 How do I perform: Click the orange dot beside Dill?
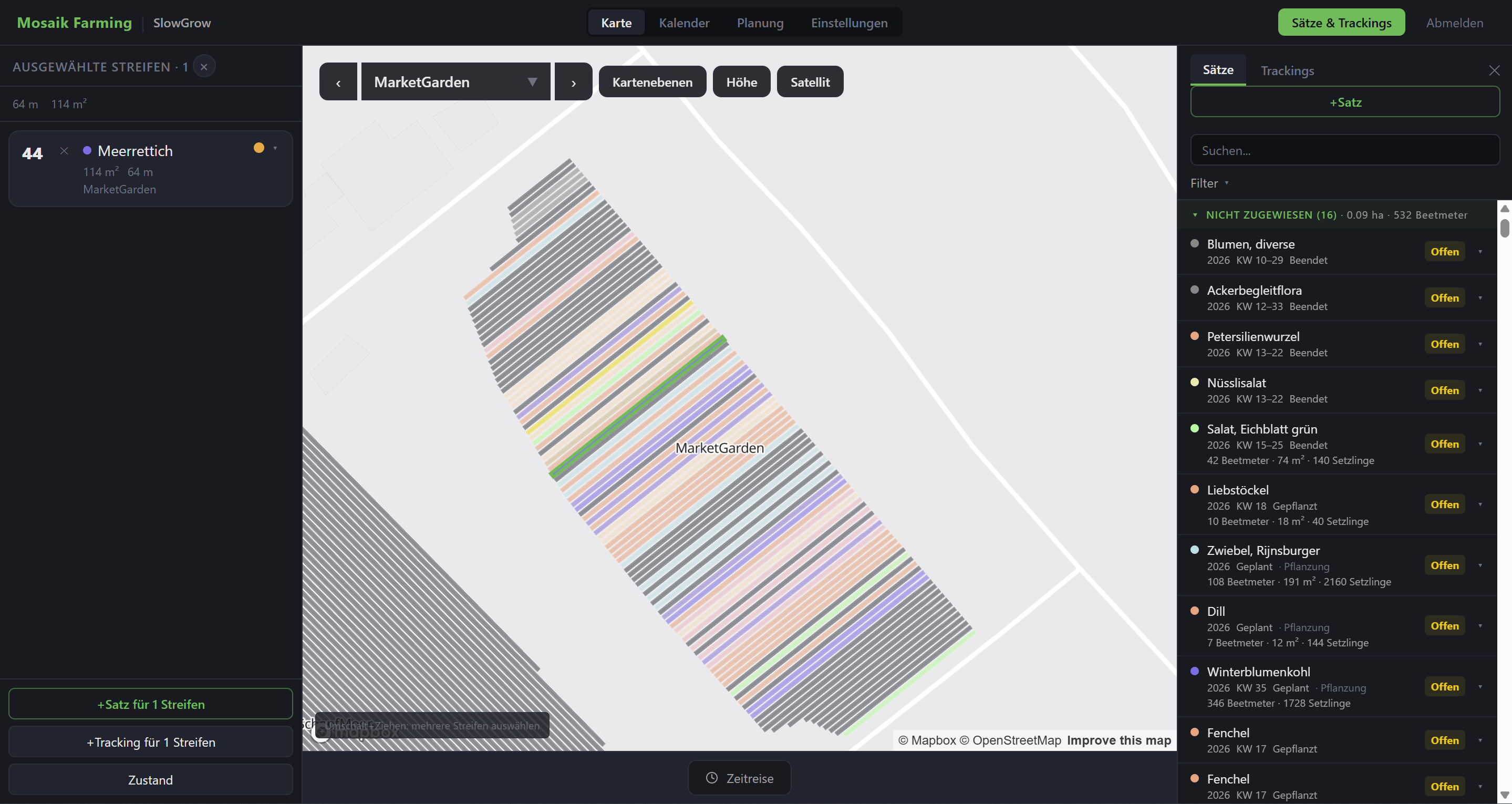[x=1195, y=611]
